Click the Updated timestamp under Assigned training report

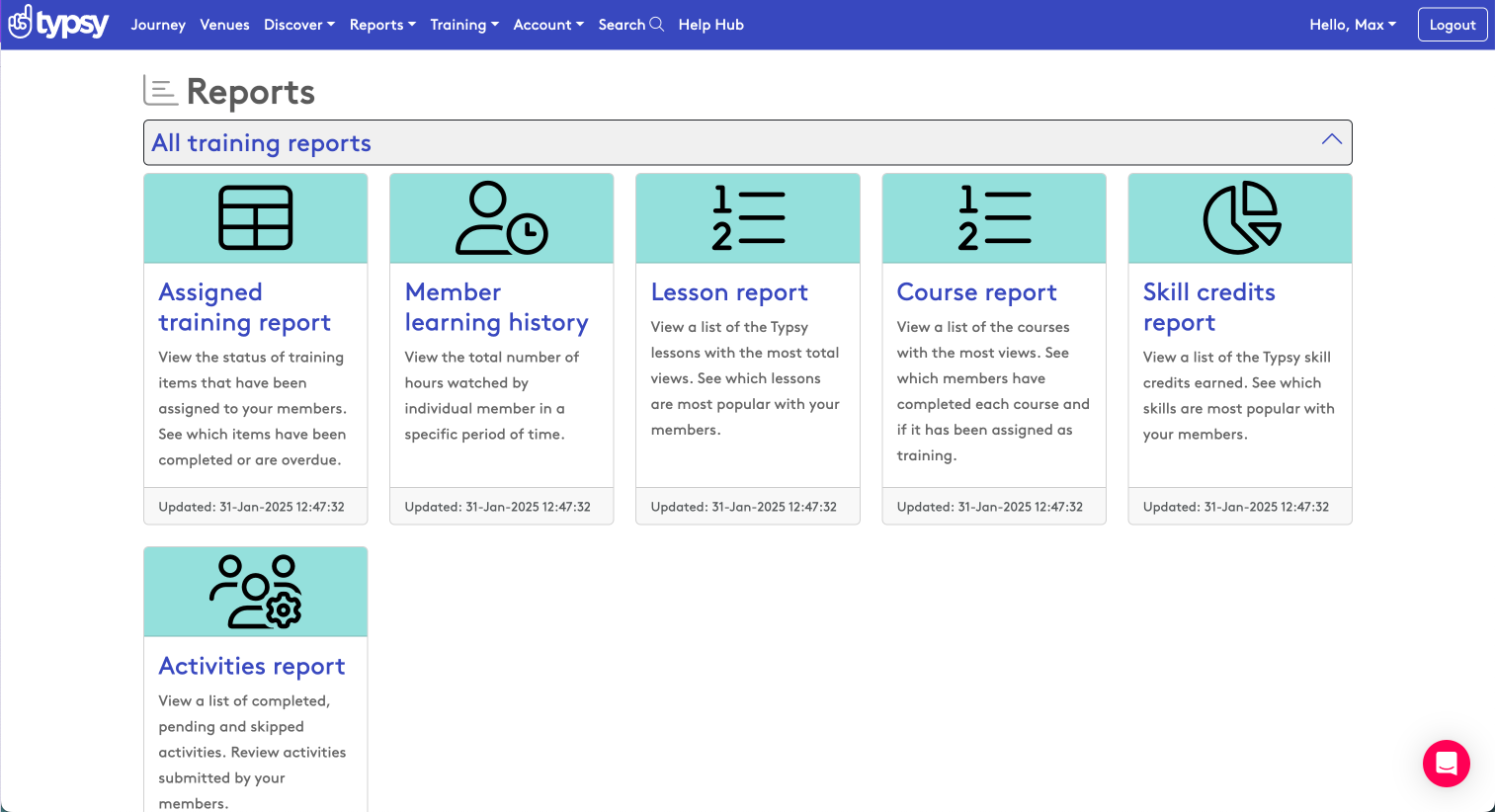(x=252, y=507)
